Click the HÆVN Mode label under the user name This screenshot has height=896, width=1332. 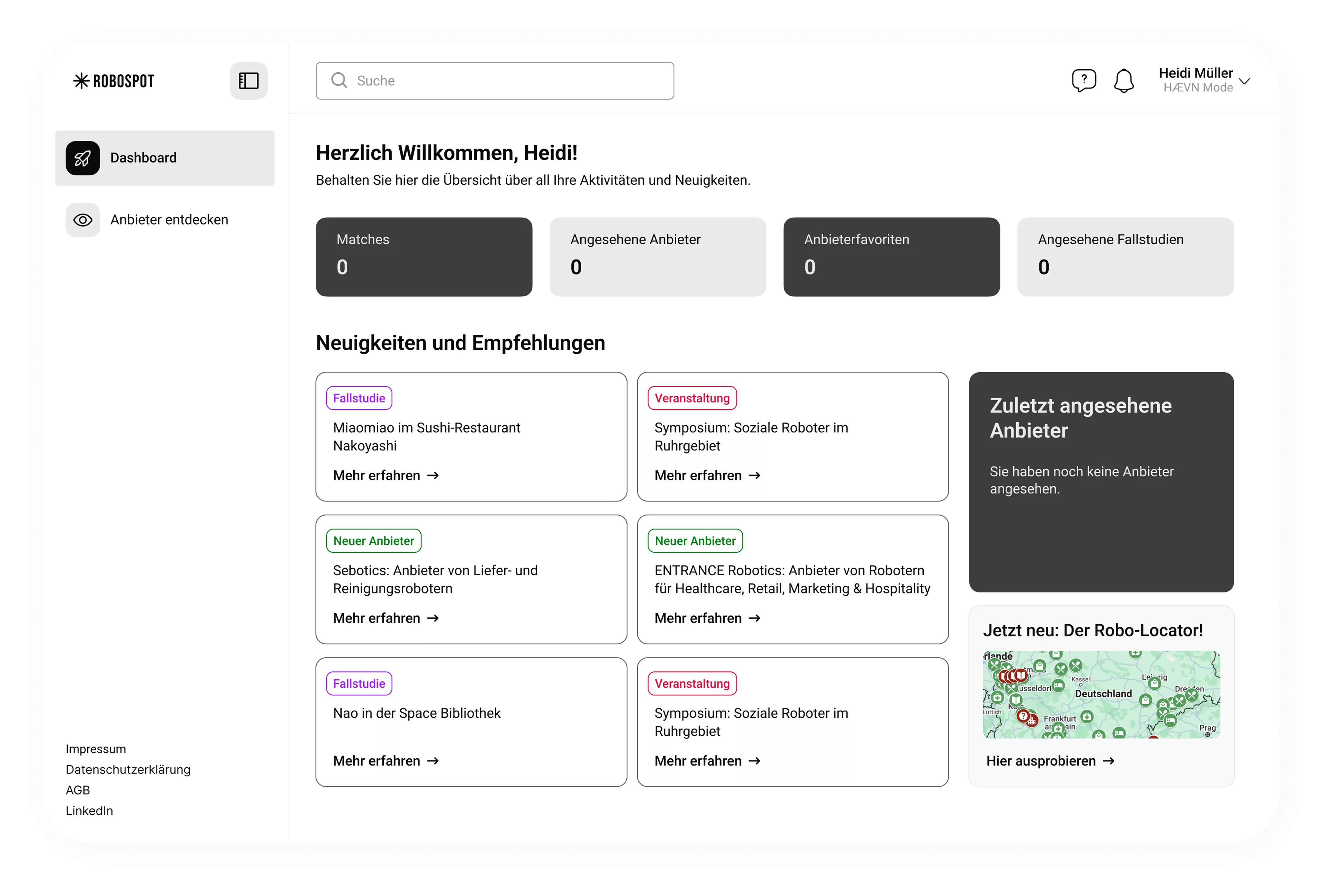(1198, 88)
